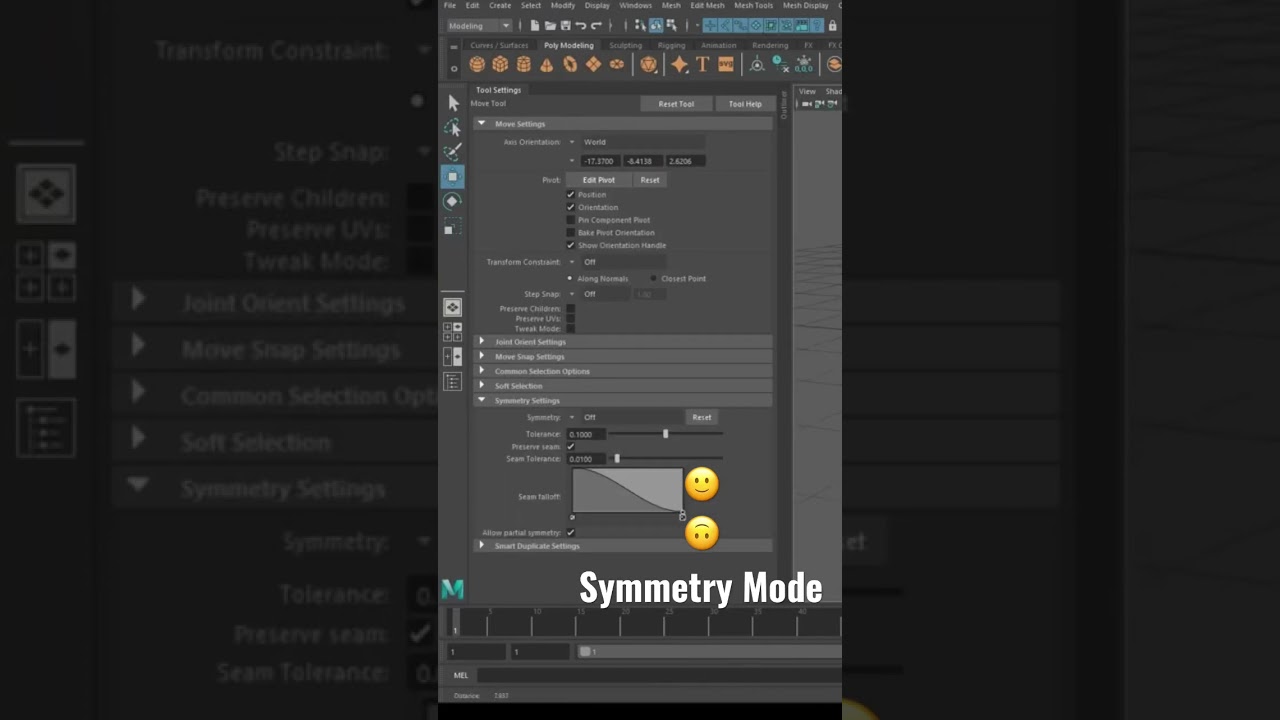Click the single pane layout icon
The width and height of the screenshot is (1280, 720).
pyautogui.click(x=452, y=307)
